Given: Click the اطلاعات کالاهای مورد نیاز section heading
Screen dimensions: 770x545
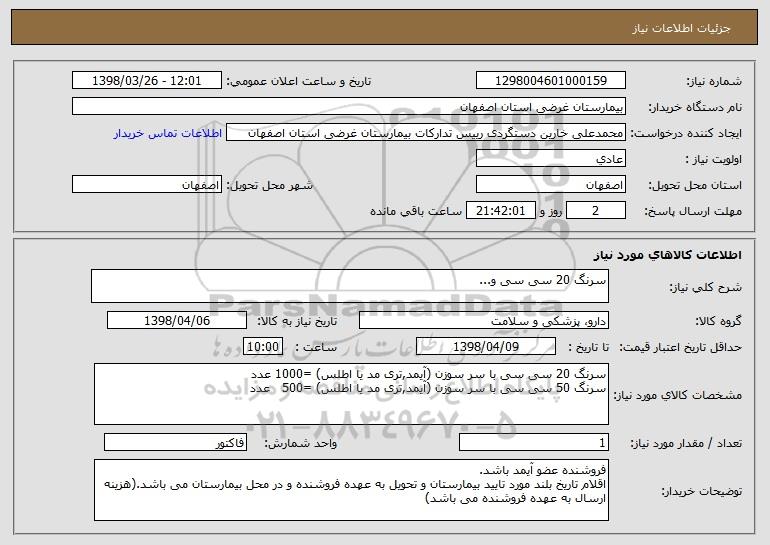Looking at the screenshot, I should click(x=667, y=255).
